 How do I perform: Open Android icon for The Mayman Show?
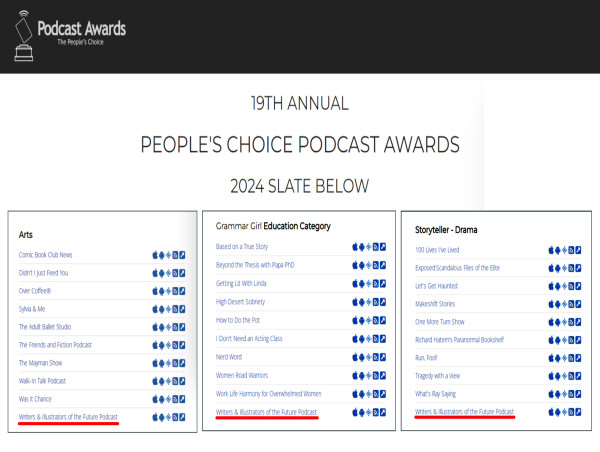click(x=161, y=363)
